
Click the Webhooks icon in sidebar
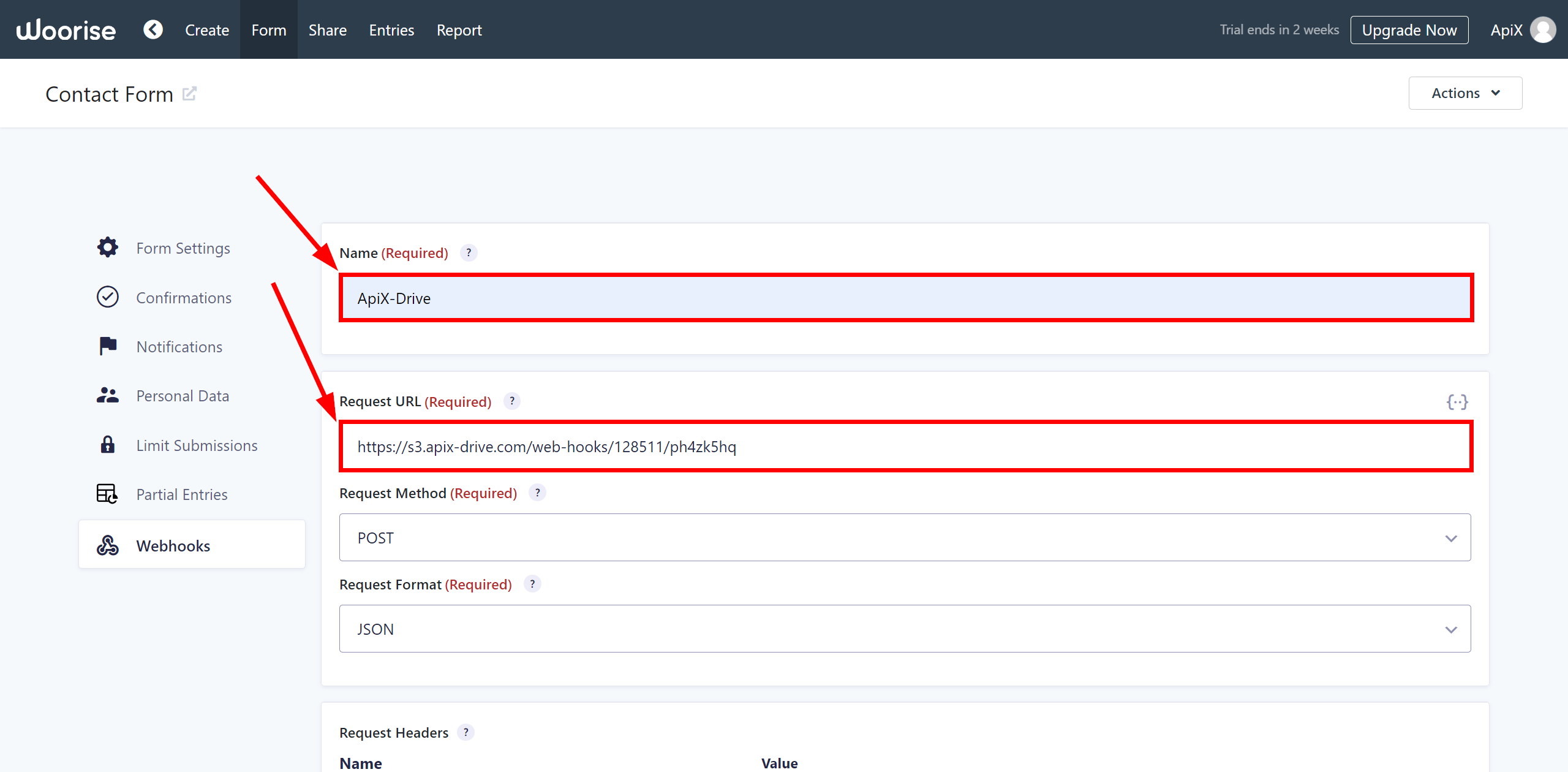108,545
